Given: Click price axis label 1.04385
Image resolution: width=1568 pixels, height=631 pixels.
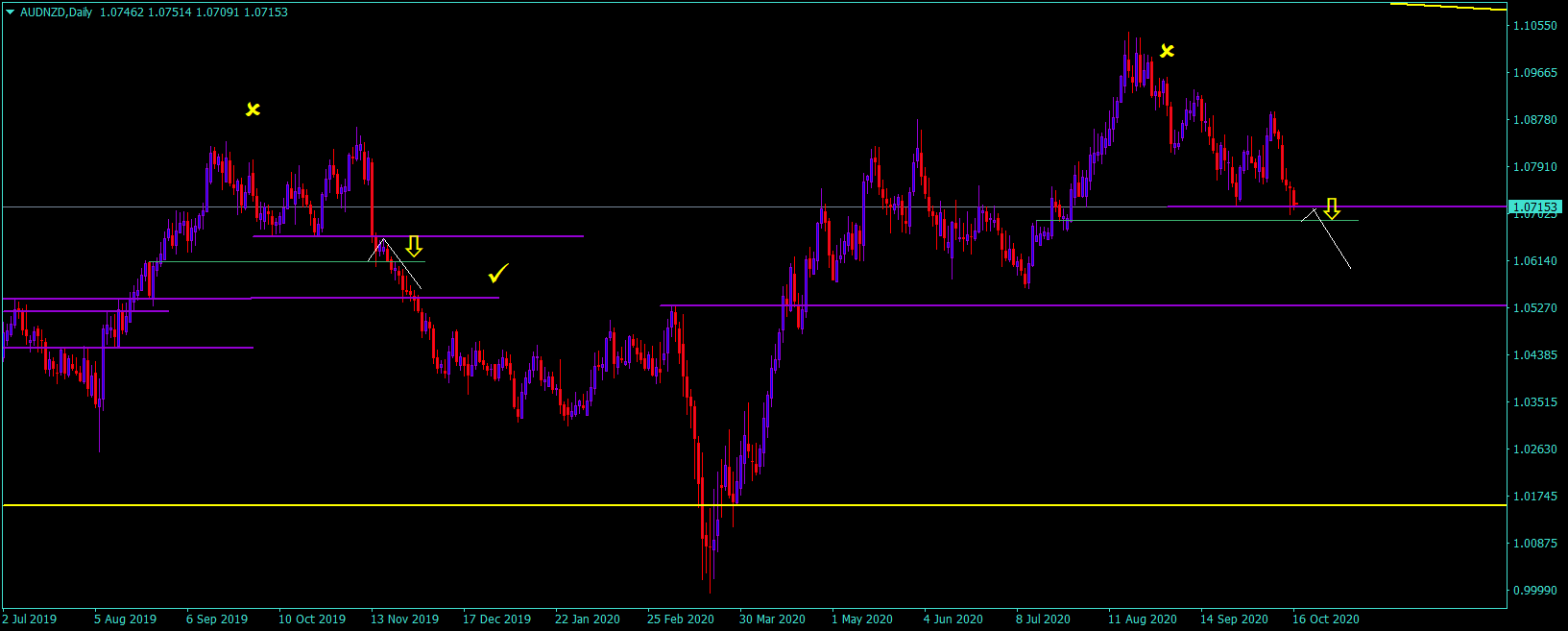Looking at the screenshot, I should pos(1535,355).
